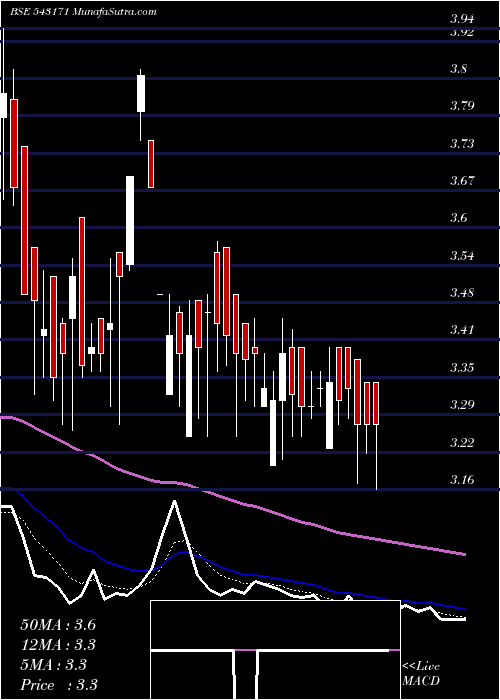Click the tallest white candle near 3.8

141,93
